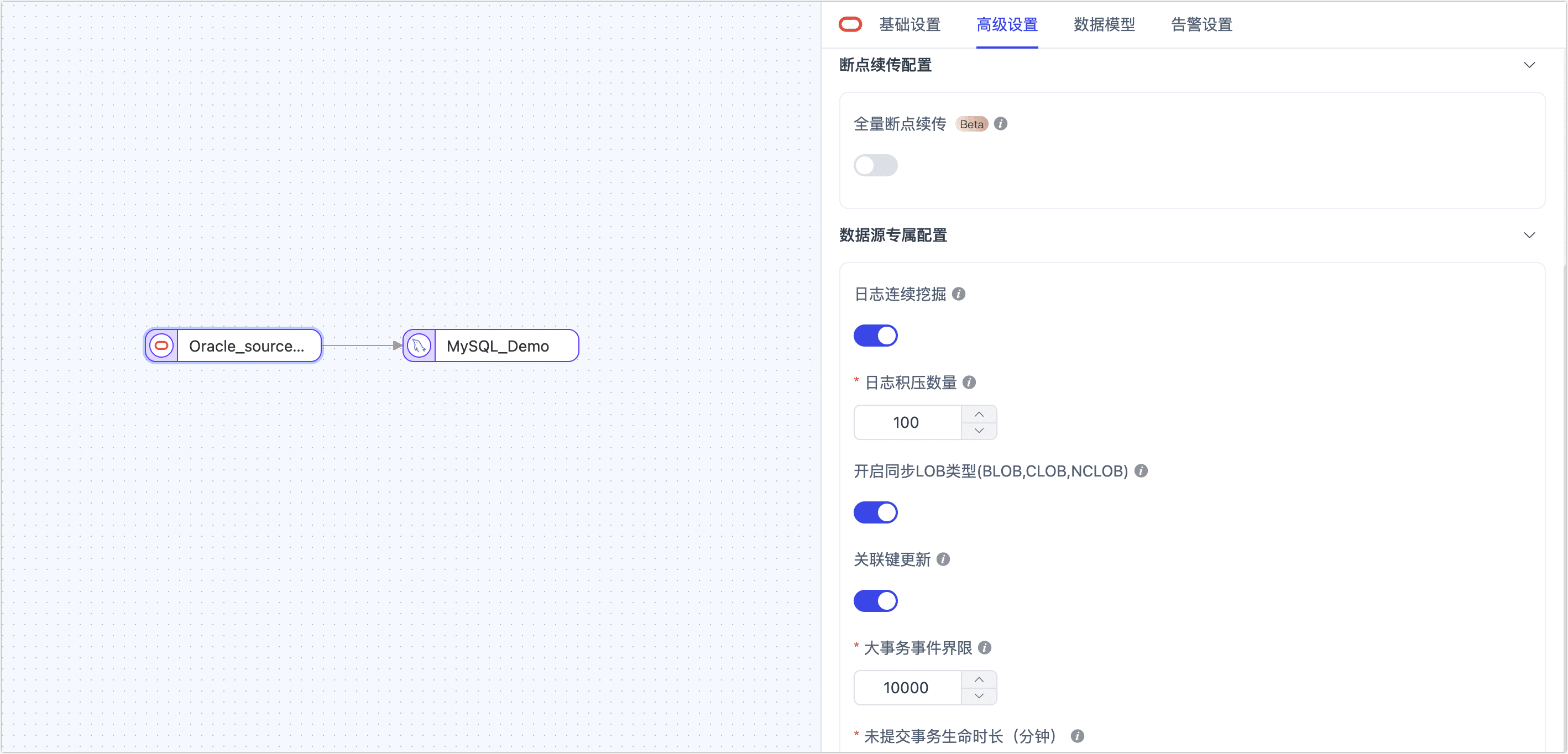
Task: Increase 日志积压数量 with the up stepper arrow
Action: (x=979, y=414)
